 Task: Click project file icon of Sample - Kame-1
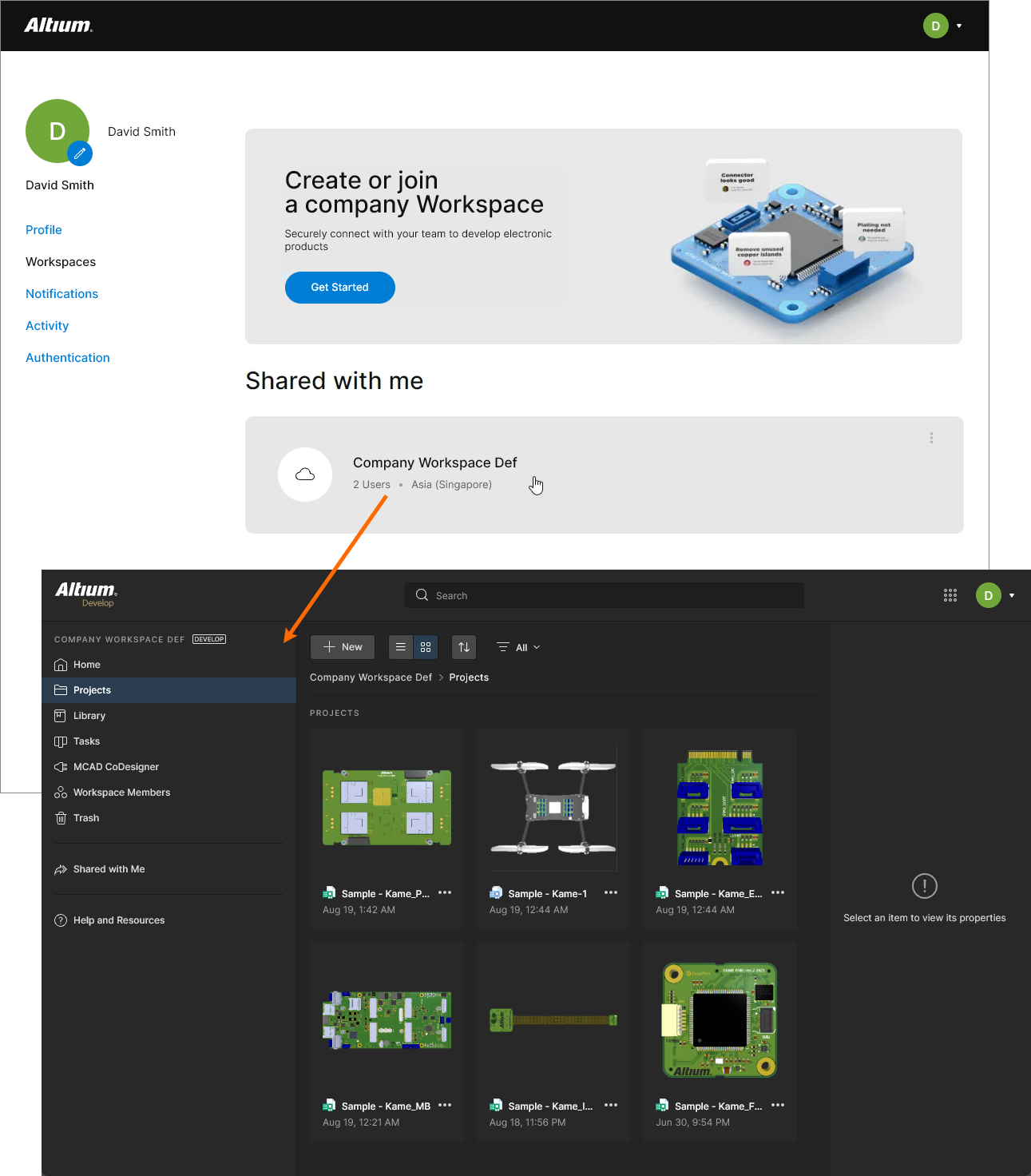496,893
